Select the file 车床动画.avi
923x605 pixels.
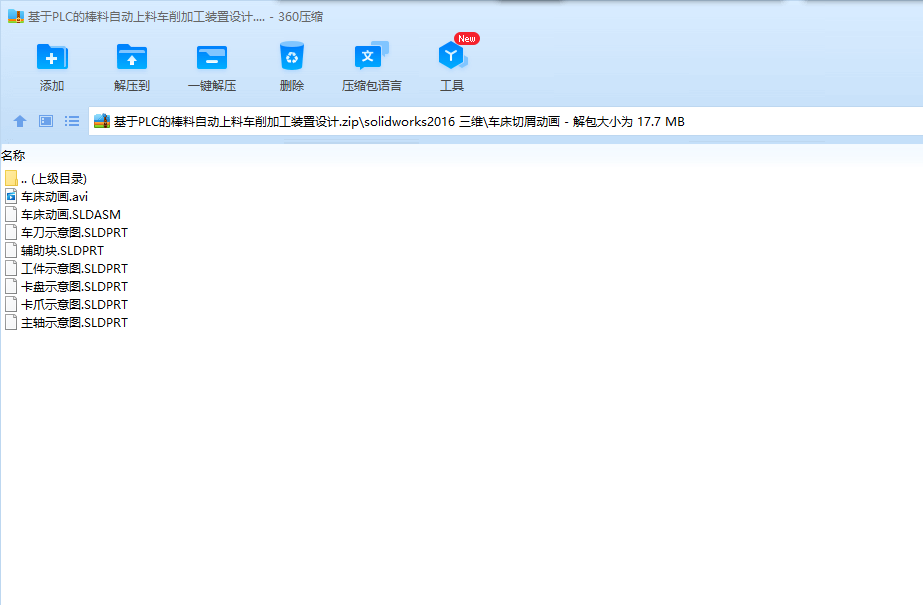(54, 197)
